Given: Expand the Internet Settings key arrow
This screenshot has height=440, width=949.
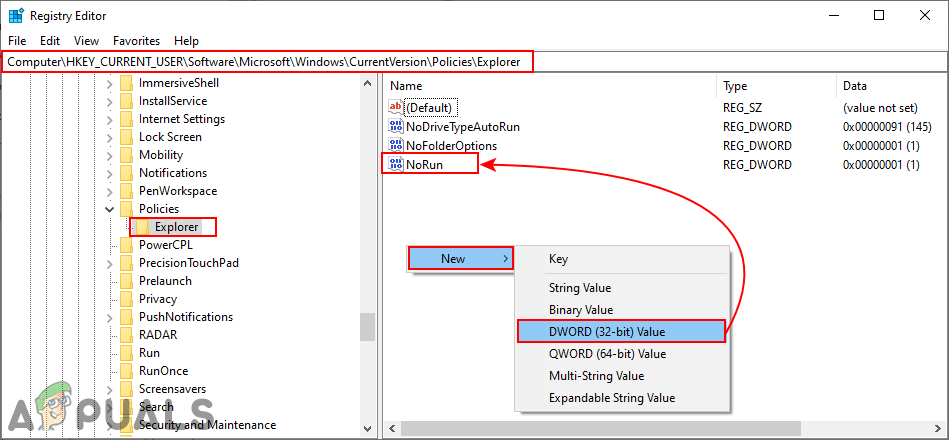Looking at the screenshot, I should pyautogui.click(x=109, y=119).
